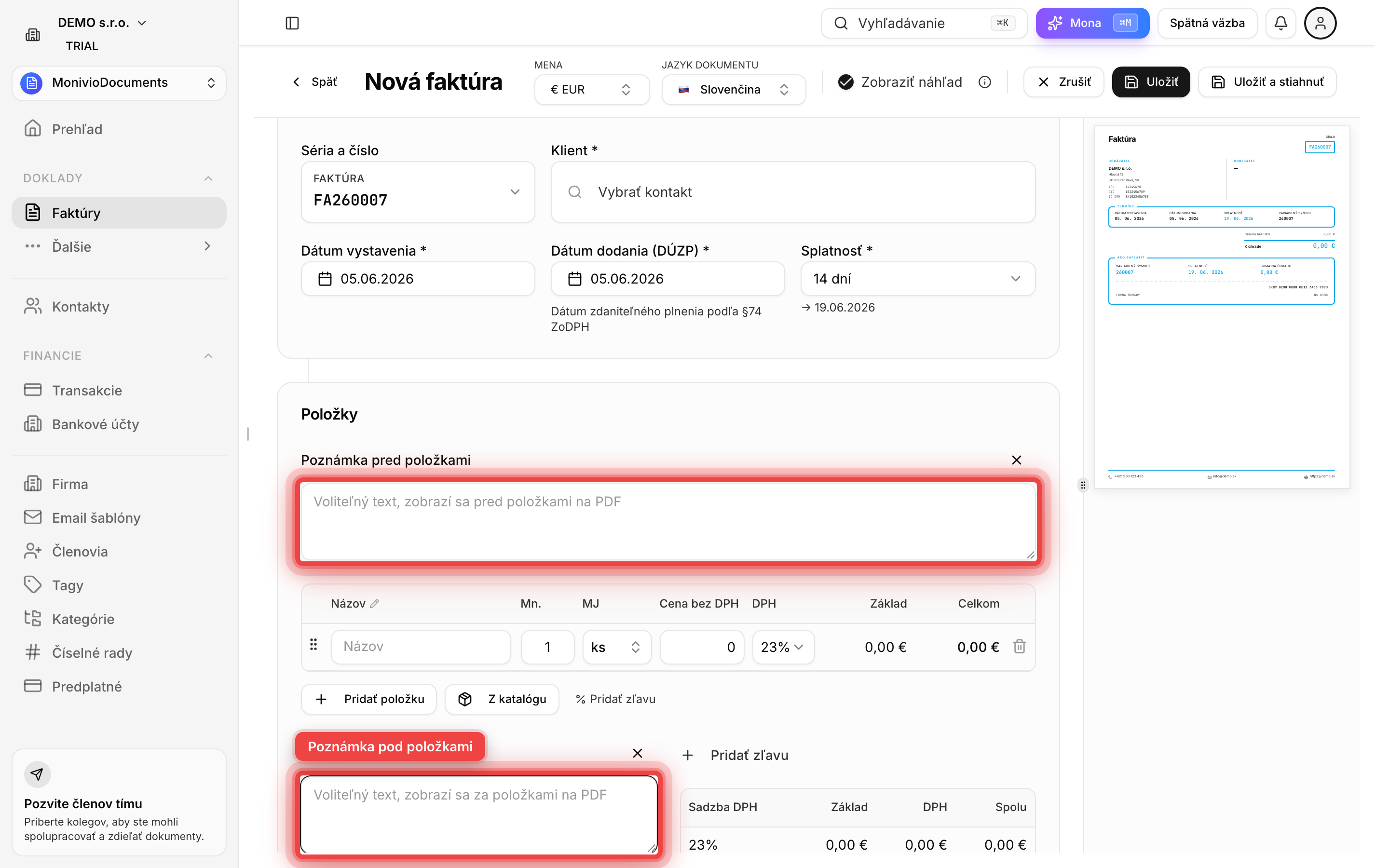This screenshot has width=1389, height=868.
Task: Open Členovia in the sidebar
Action: tap(119, 552)
